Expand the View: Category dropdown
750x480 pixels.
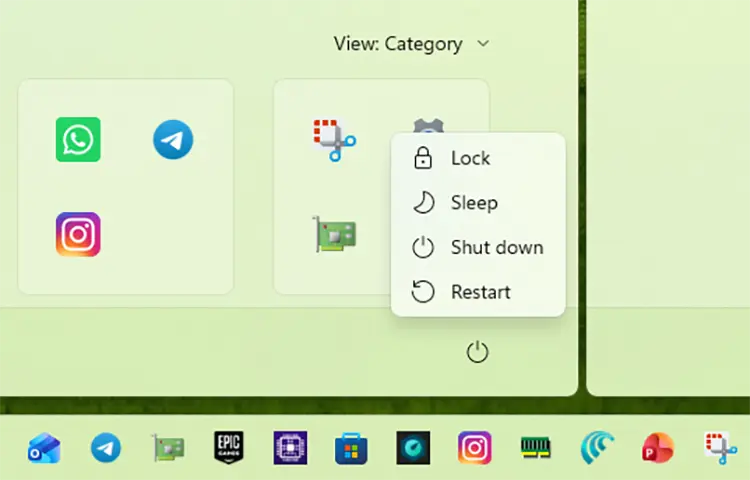click(411, 44)
